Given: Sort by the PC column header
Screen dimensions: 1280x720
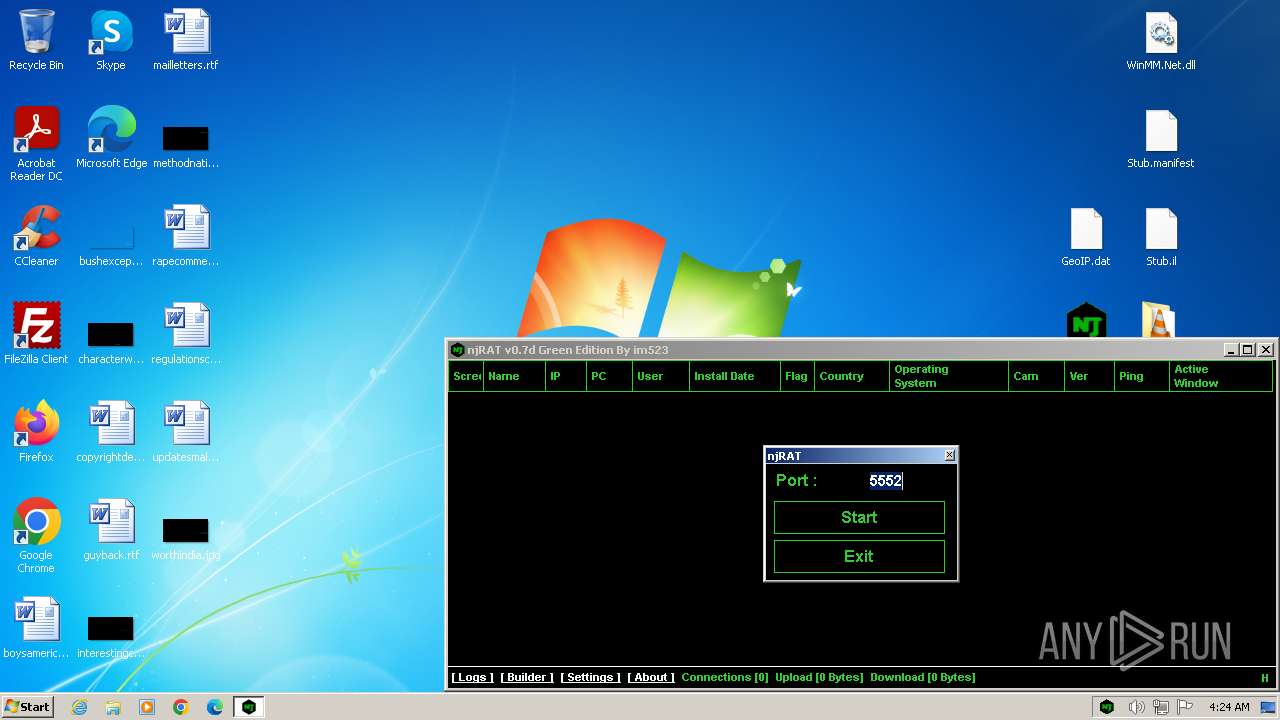Looking at the screenshot, I should (610, 376).
